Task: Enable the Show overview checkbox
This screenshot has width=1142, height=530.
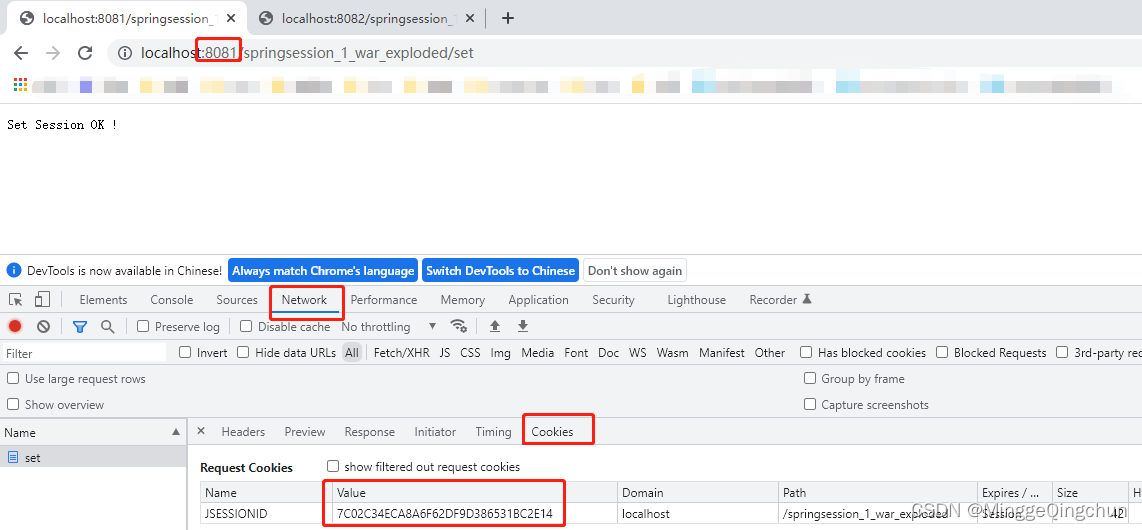Action: click(12, 404)
